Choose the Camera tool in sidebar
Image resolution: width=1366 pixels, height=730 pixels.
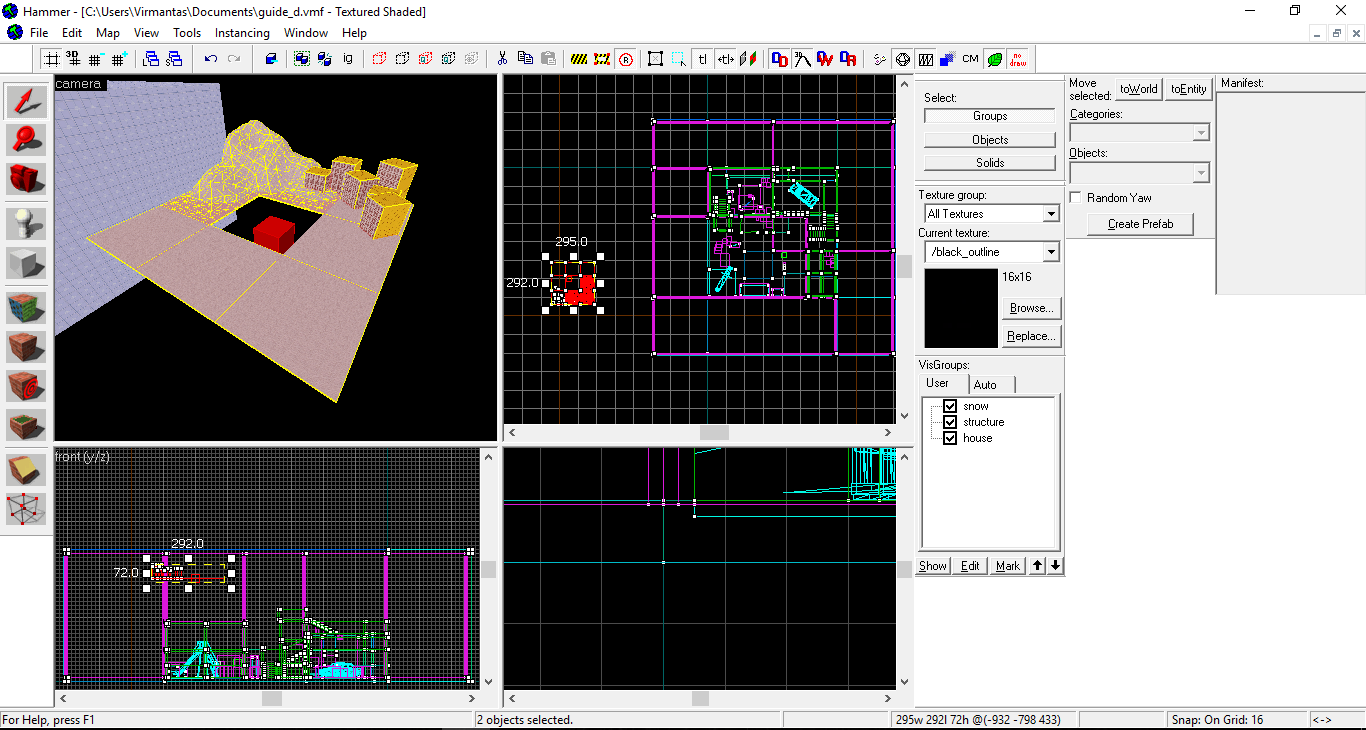tap(27, 180)
